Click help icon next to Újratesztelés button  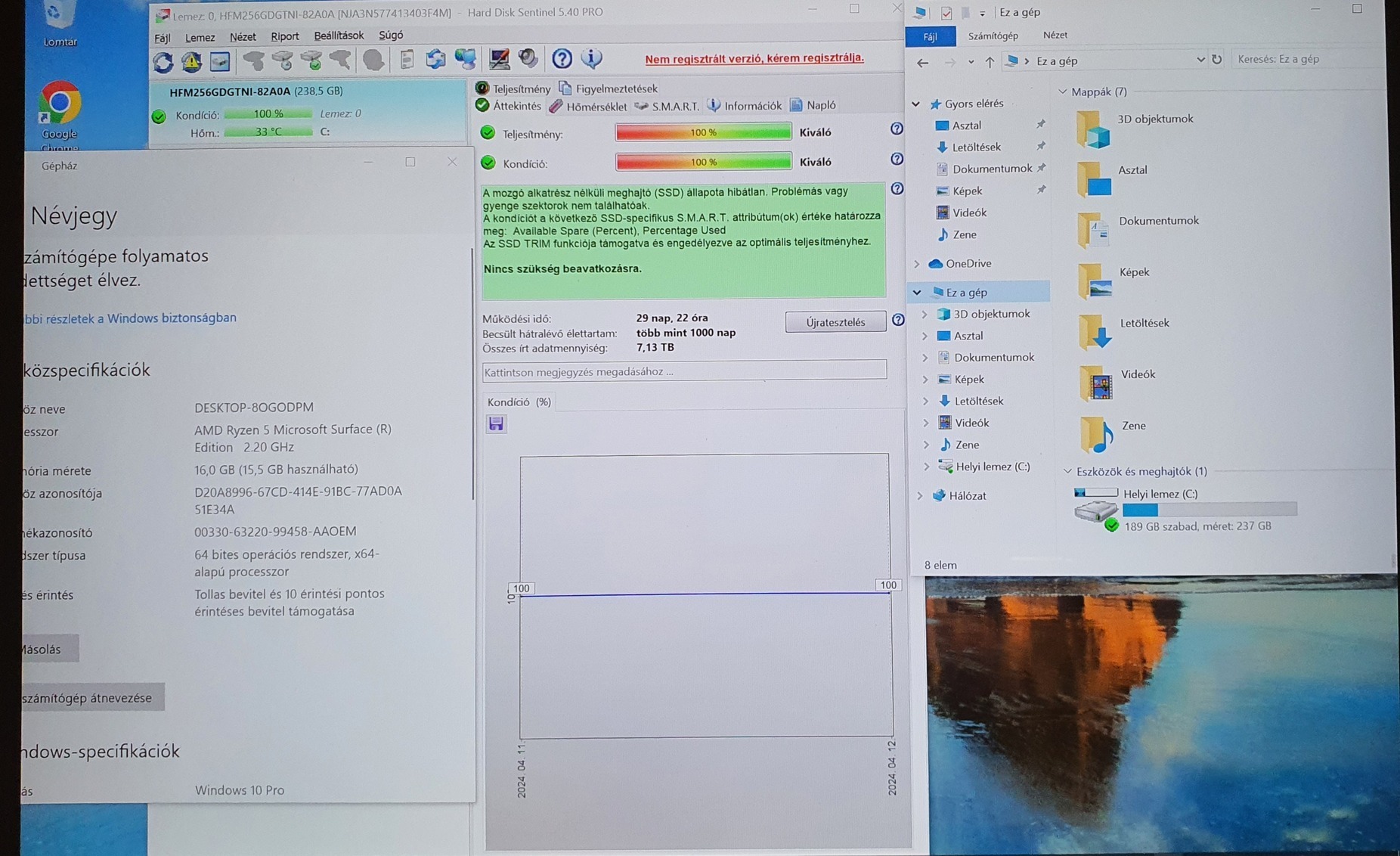tap(898, 320)
